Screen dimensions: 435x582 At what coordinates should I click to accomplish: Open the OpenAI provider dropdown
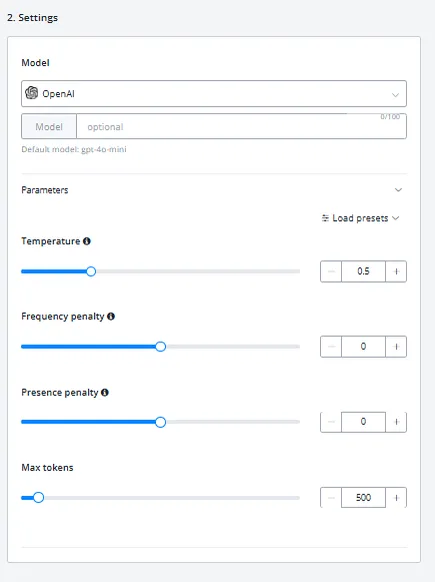click(214, 94)
